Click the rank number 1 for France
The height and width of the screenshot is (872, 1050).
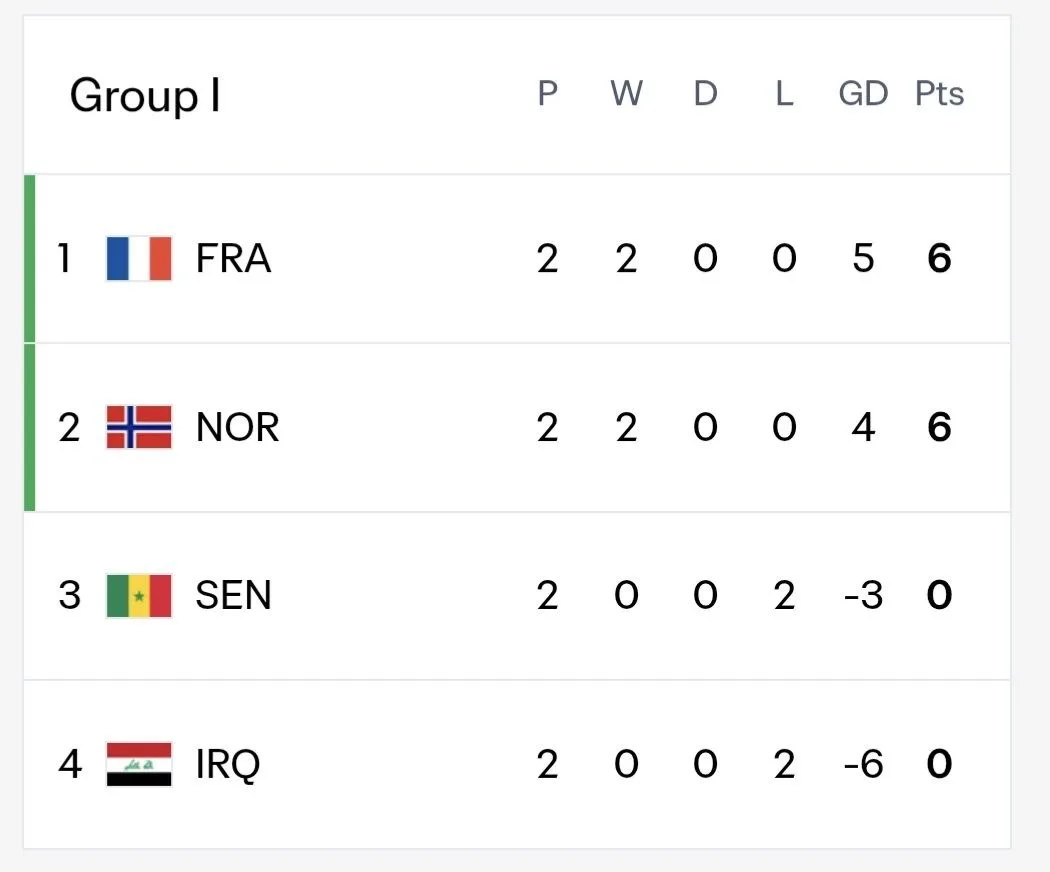[x=64, y=259]
